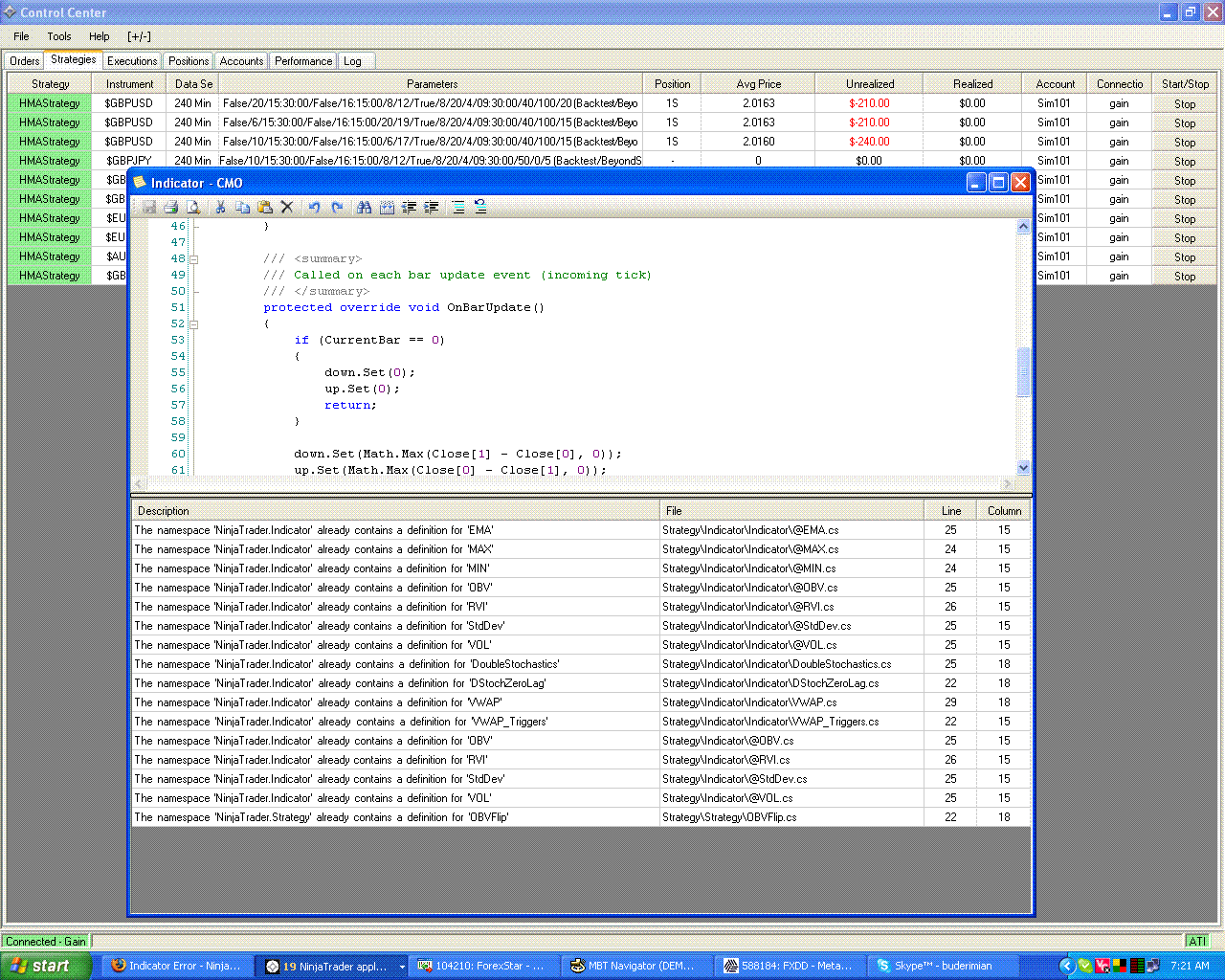The width and height of the screenshot is (1225, 980).
Task: Open the Tools menu
Action: (x=59, y=36)
